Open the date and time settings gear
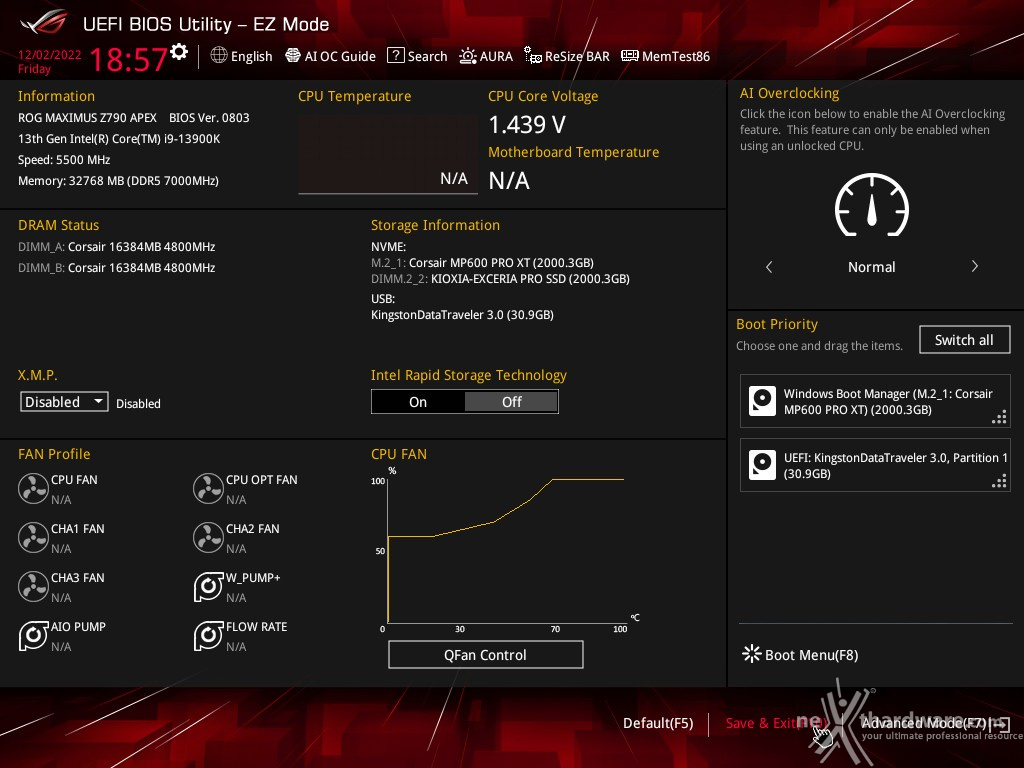1024x768 pixels. [179, 52]
